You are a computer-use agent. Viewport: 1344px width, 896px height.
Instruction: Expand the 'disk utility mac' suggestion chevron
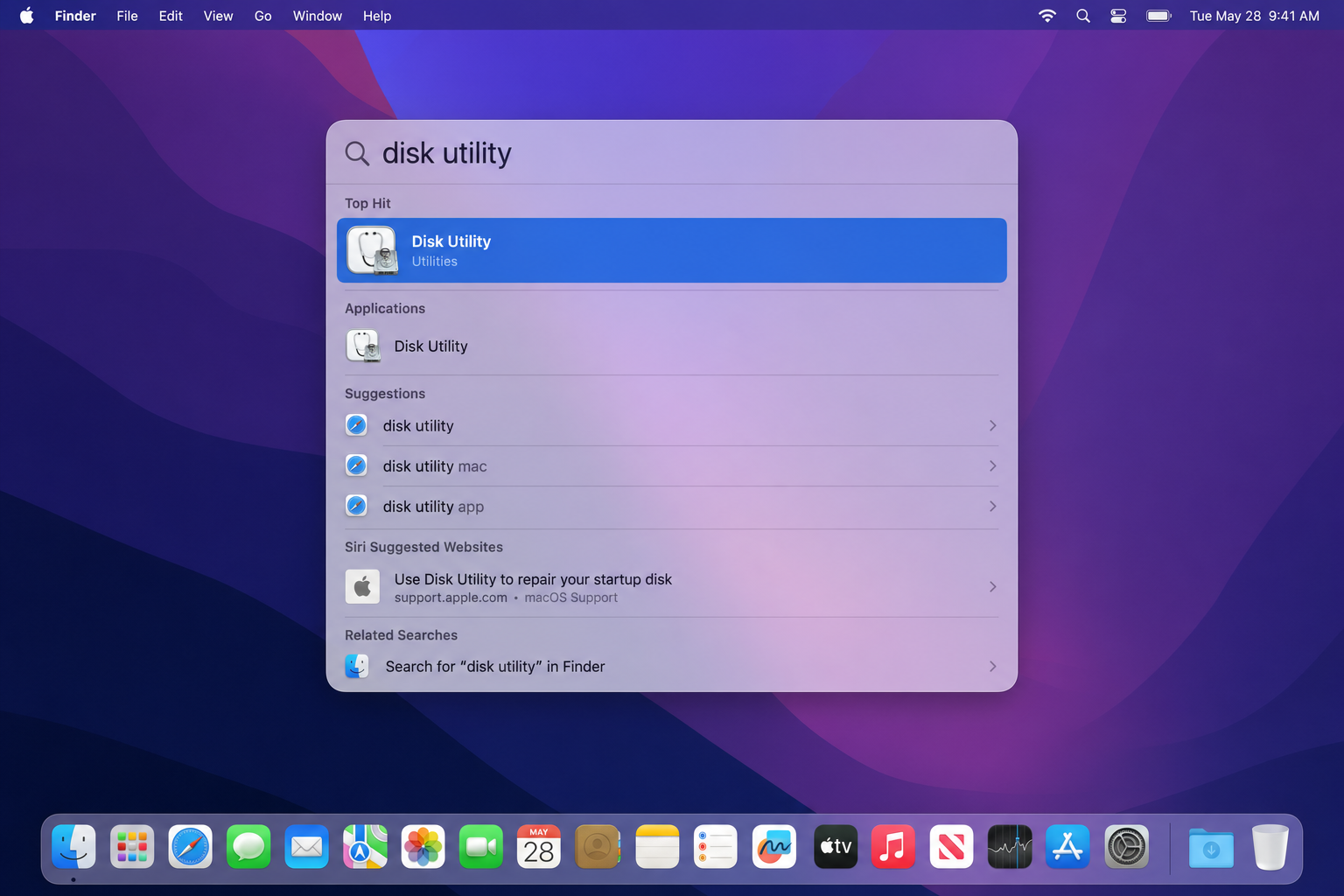tap(992, 465)
